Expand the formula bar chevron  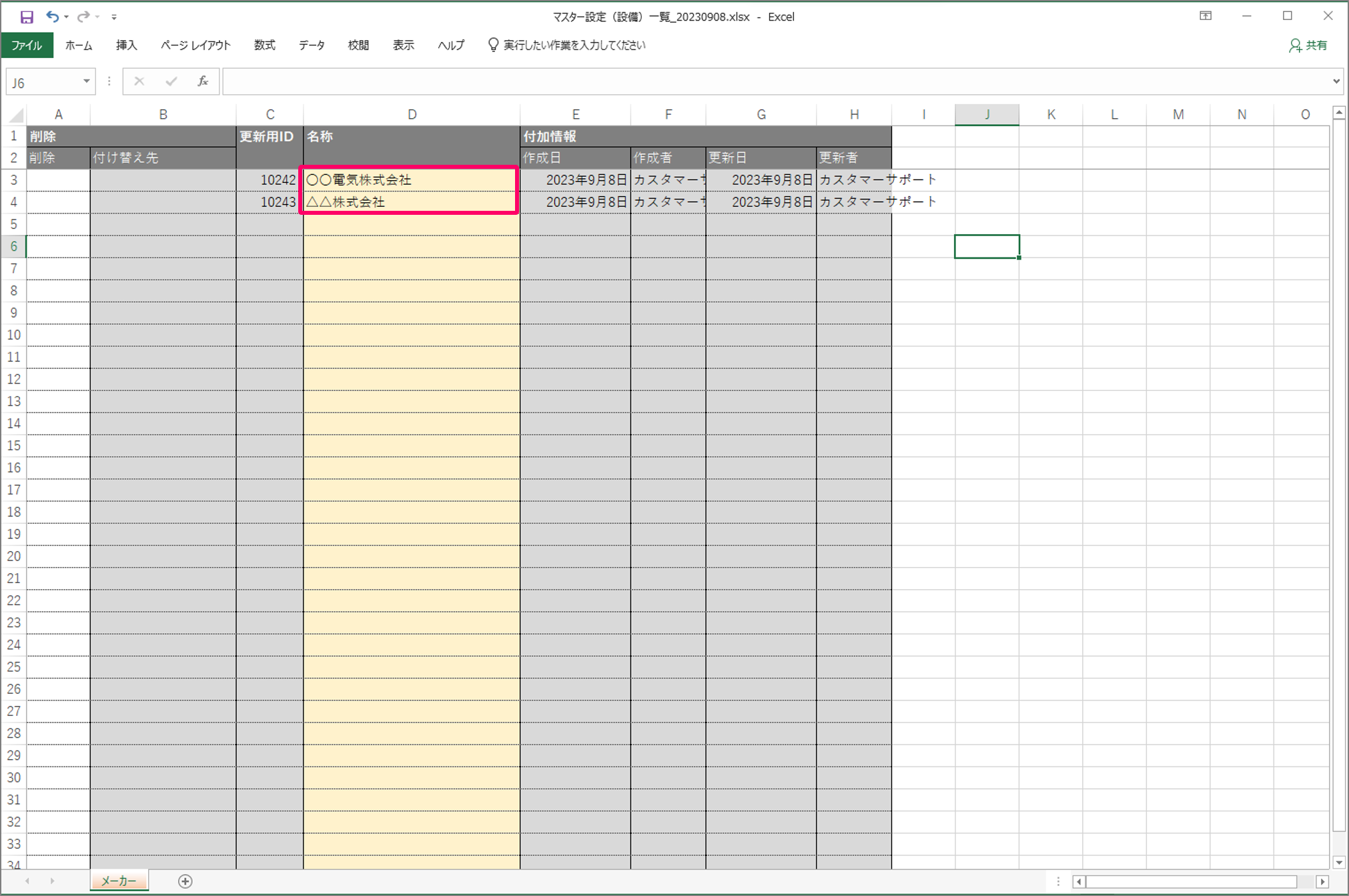tap(1336, 81)
